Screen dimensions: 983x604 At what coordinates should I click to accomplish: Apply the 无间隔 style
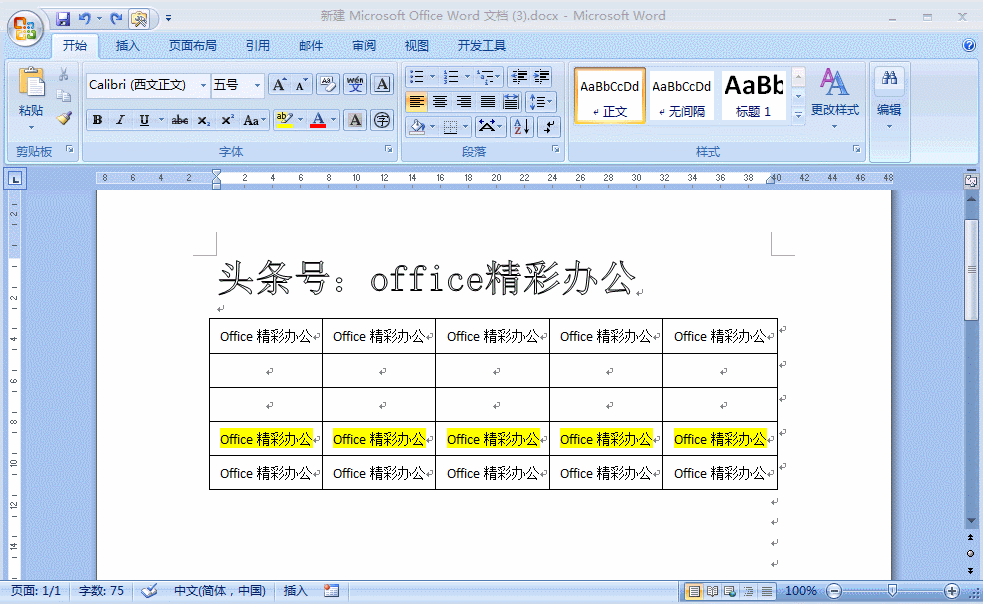(x=681, y=96)
